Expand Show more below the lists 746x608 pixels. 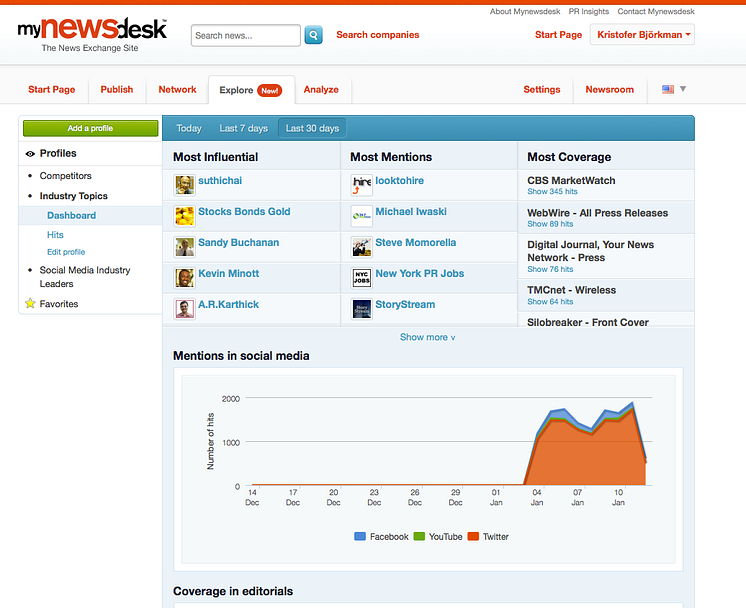pos(427,337)
